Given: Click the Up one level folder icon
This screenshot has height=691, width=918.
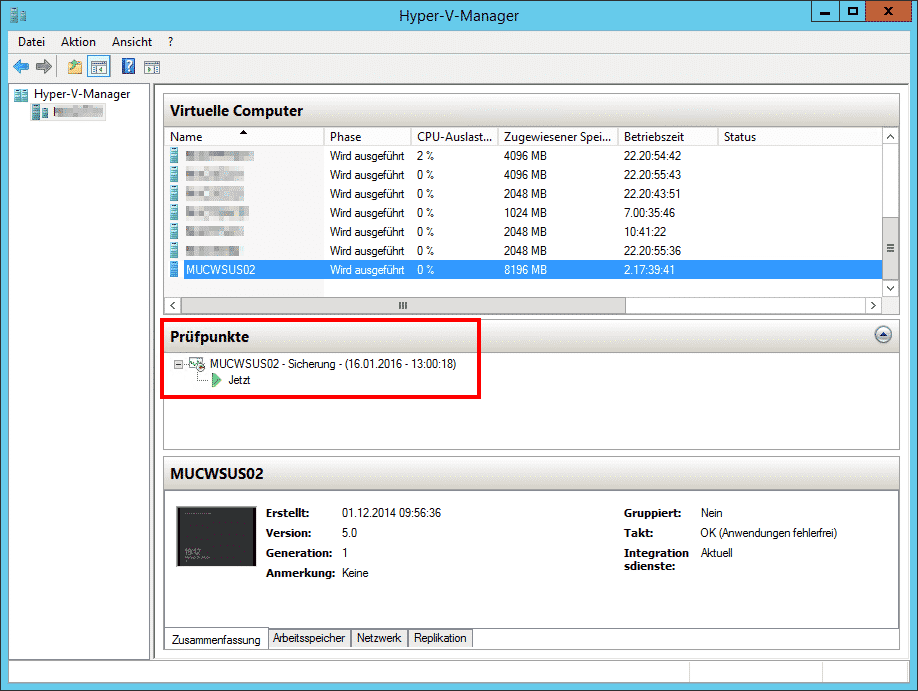Looking at the screenshot, I should 74,67.
